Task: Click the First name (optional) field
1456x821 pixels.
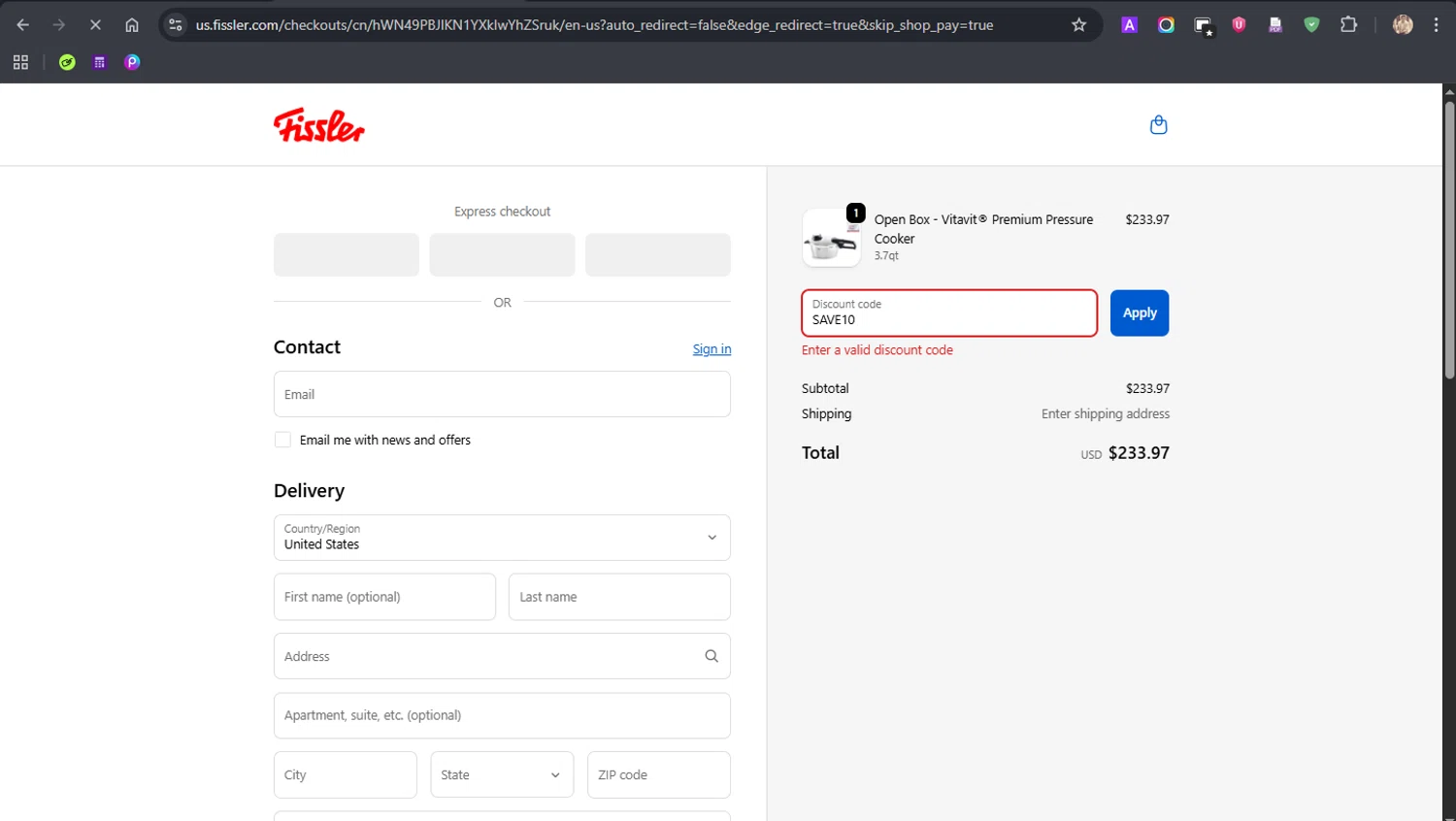Action: pos(384,597)
